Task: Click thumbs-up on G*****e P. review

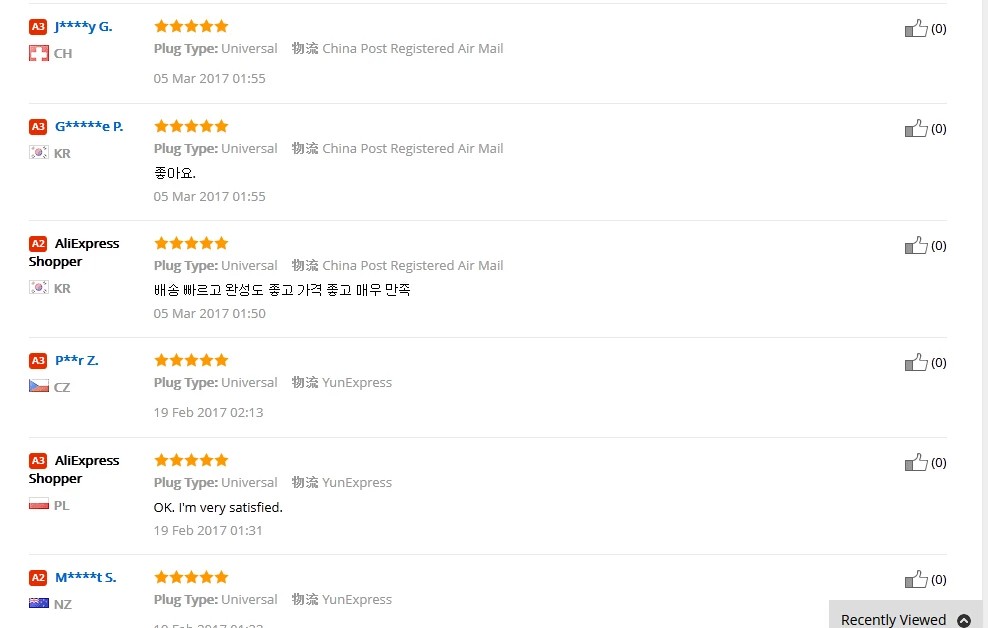Action: coord(916,128)
